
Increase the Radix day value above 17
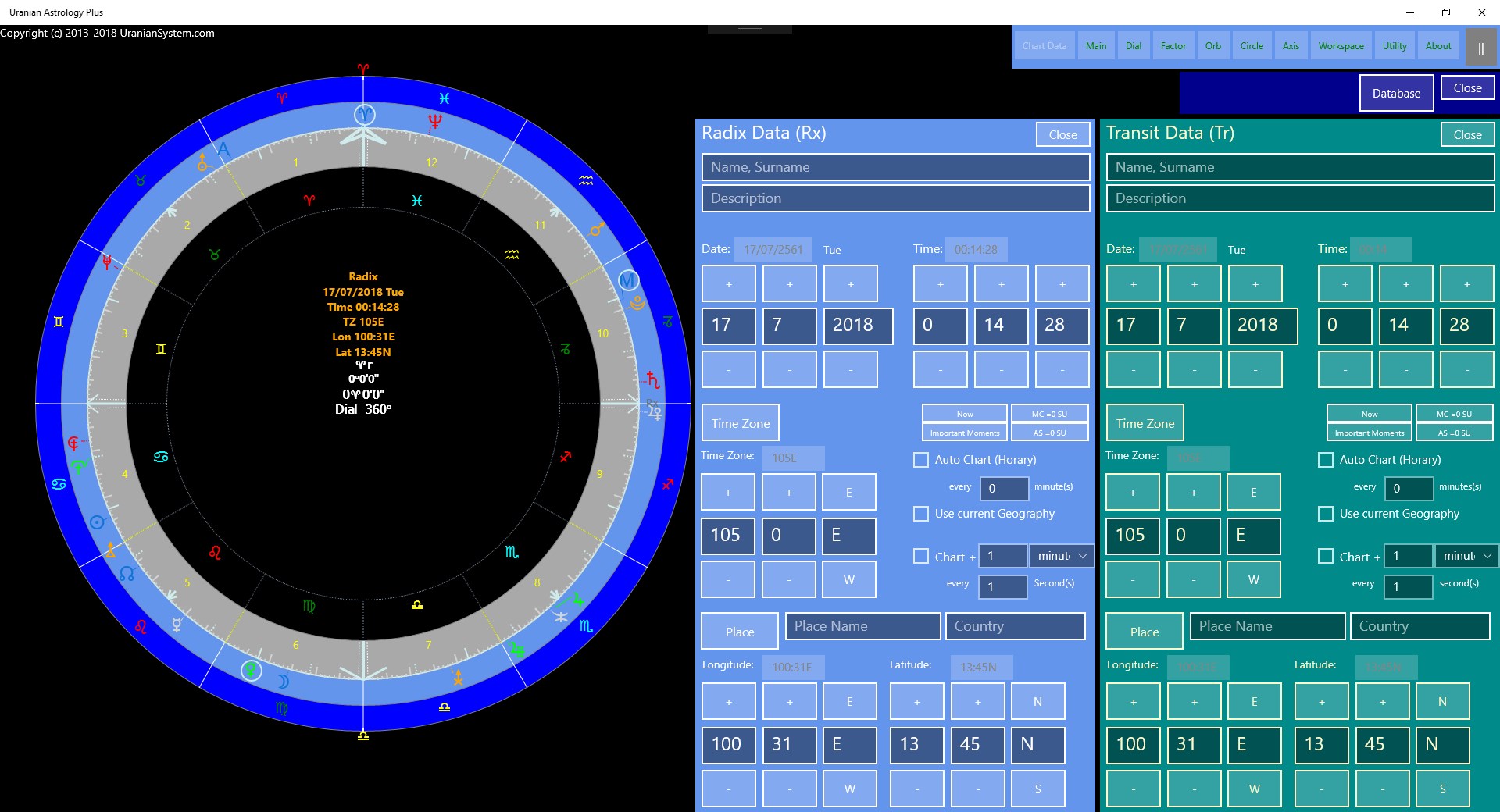tap(729, 284)
